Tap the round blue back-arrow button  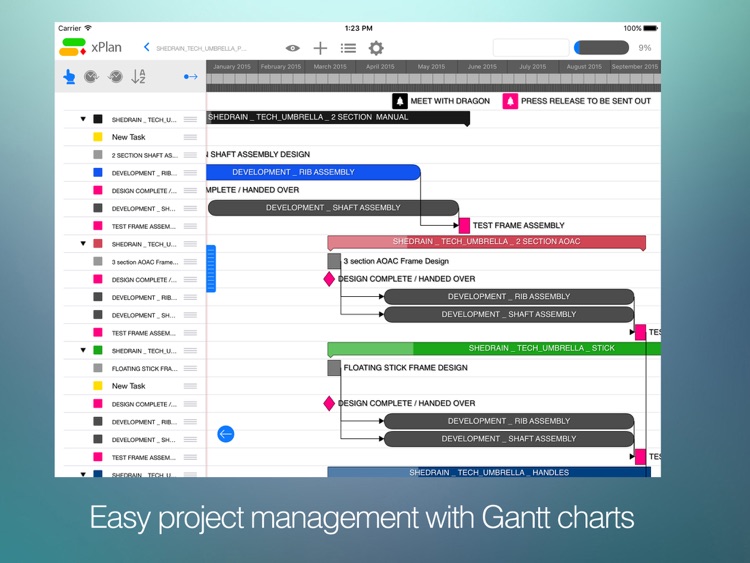point(226,434)
